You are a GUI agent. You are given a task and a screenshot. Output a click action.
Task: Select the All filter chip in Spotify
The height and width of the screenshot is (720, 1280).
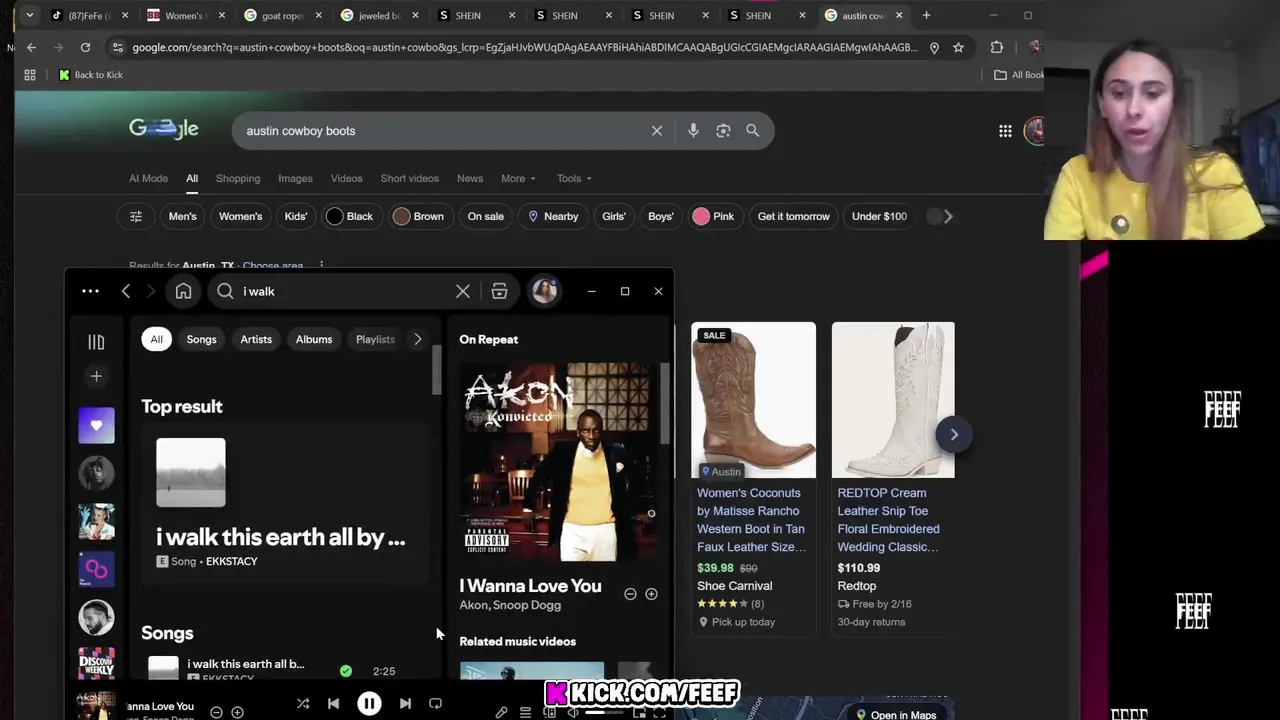tap(156, 339)
